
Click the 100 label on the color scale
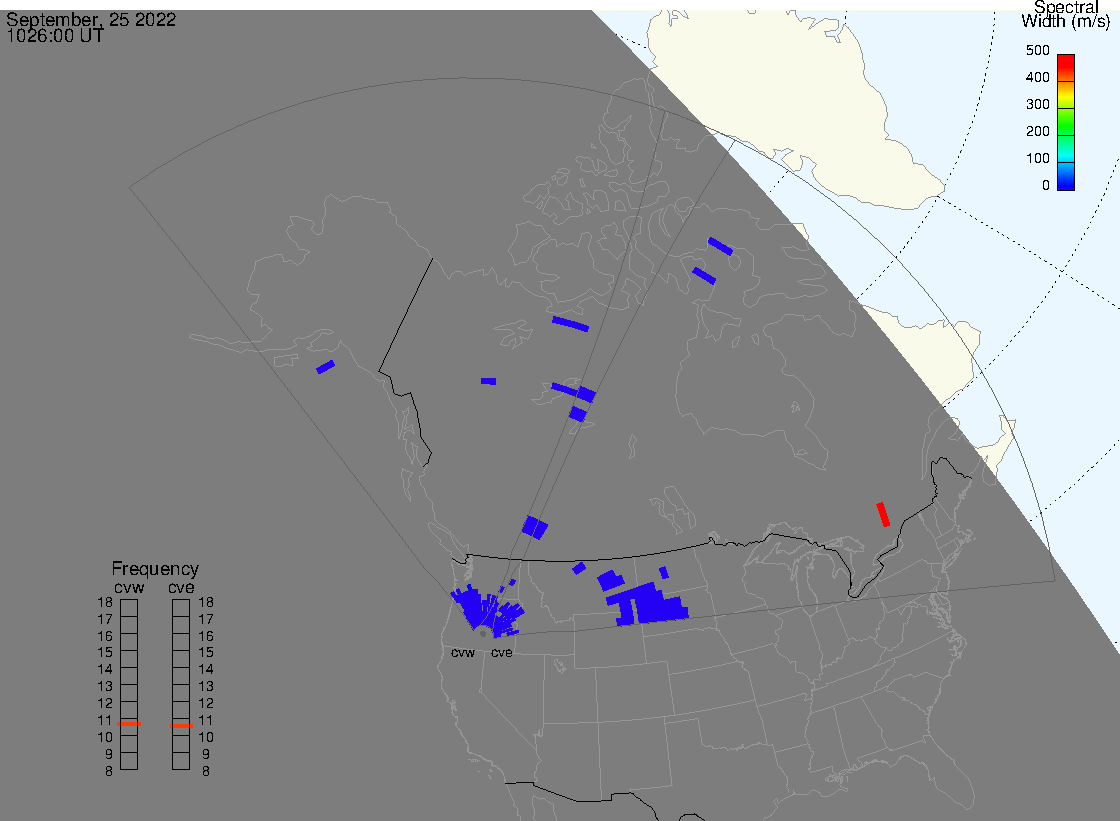point(1037,159)
